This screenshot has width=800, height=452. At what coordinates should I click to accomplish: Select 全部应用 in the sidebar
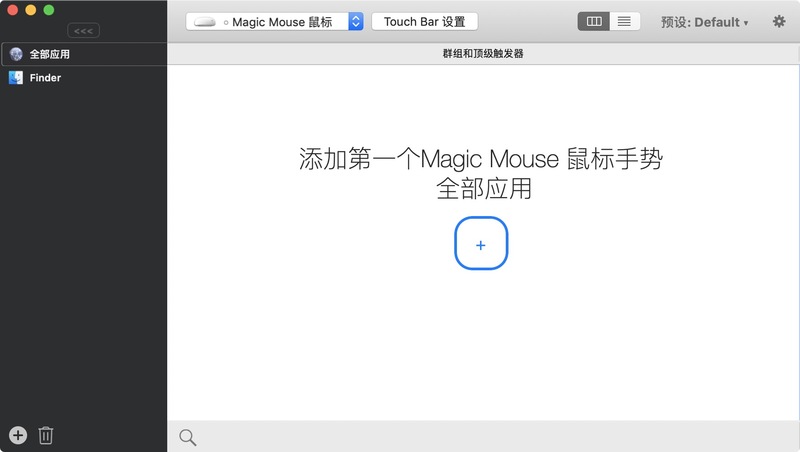pos(84,54)
